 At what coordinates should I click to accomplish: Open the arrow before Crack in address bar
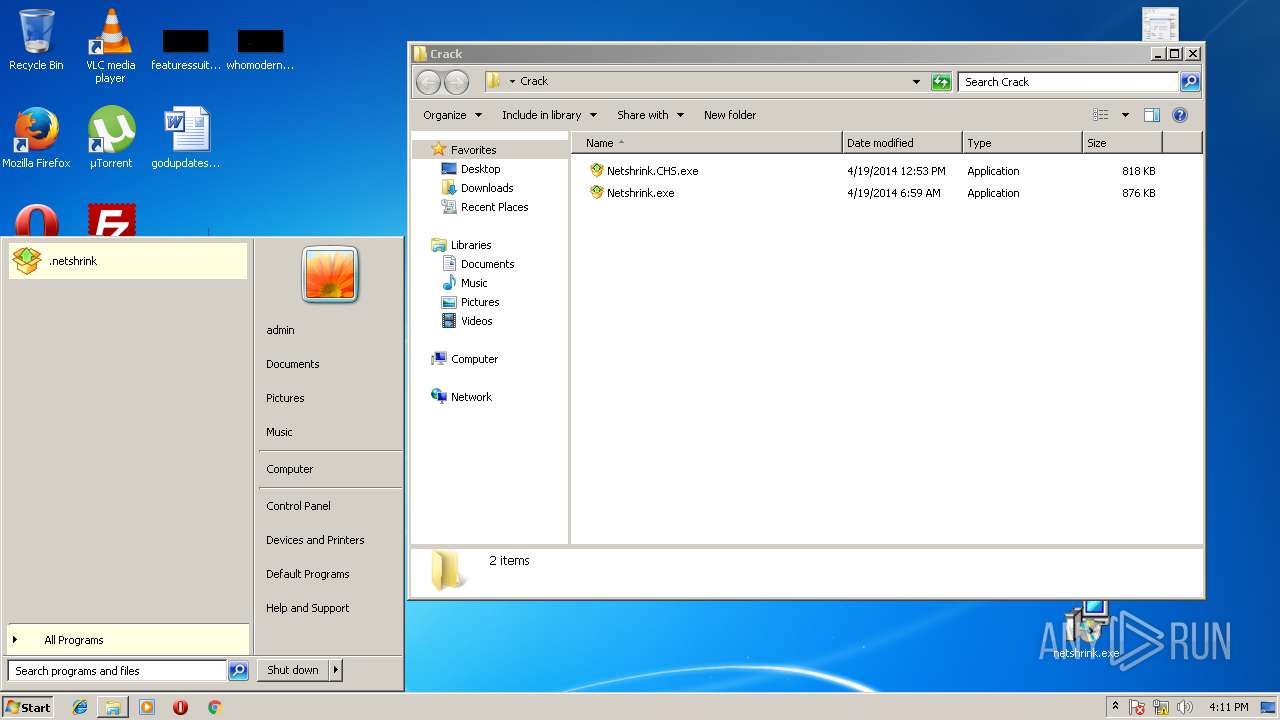pos(512,82)
